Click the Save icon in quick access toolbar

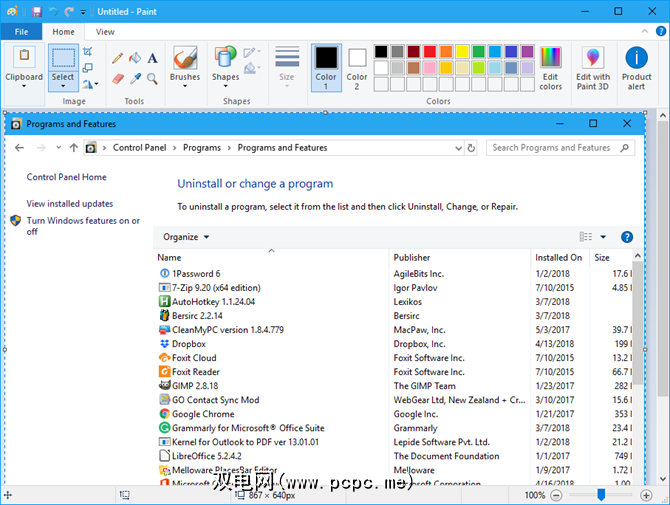tap(37, 12)
